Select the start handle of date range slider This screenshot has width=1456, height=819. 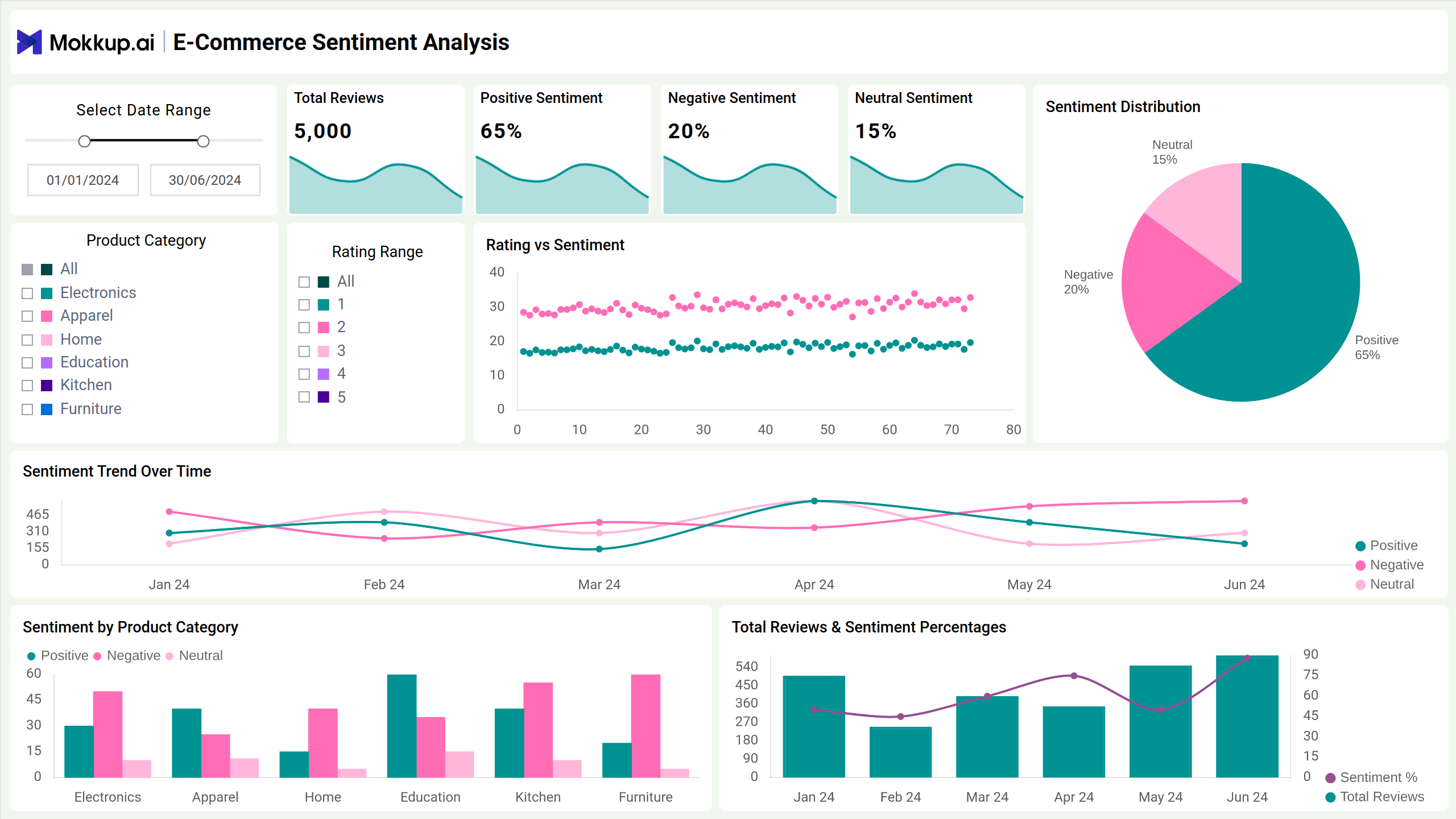[84, 141]
